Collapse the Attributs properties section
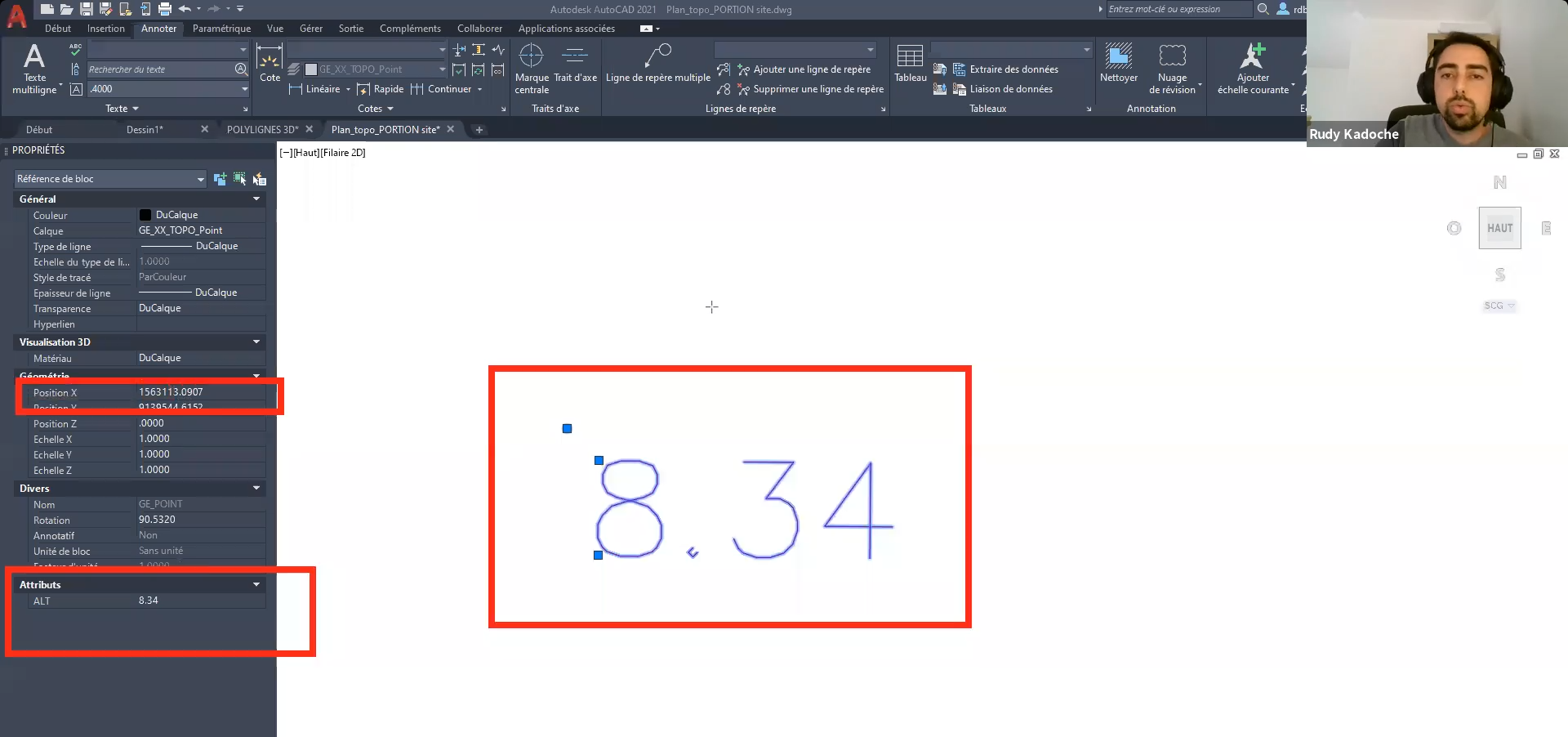Viewport: 1568px width, 737px height. [x=256, y=585]
